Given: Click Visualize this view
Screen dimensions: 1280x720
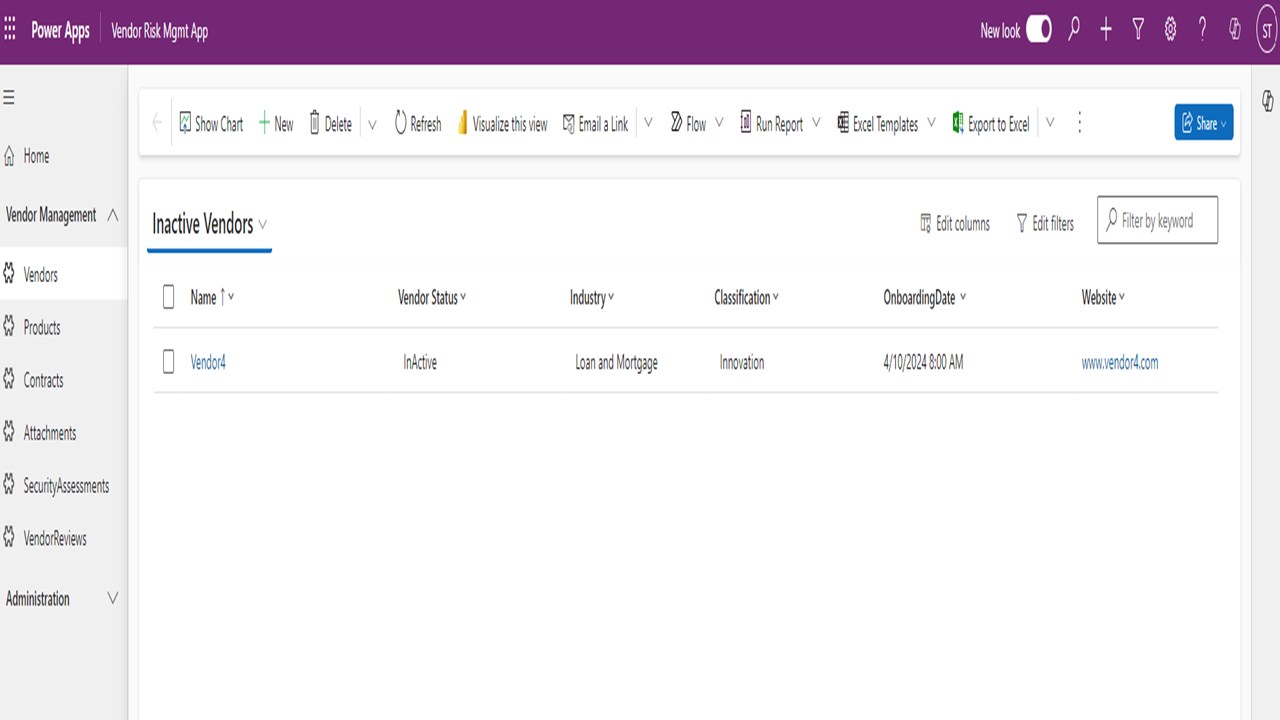Looking at the screenshot, I should coord(502,124).
